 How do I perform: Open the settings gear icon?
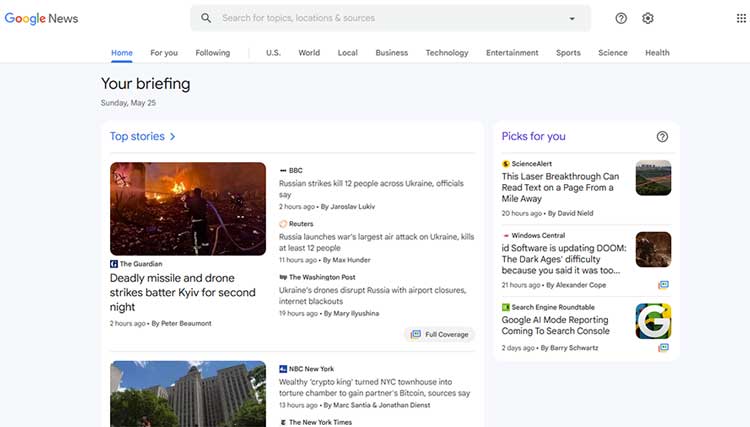[x=648, y=18]
